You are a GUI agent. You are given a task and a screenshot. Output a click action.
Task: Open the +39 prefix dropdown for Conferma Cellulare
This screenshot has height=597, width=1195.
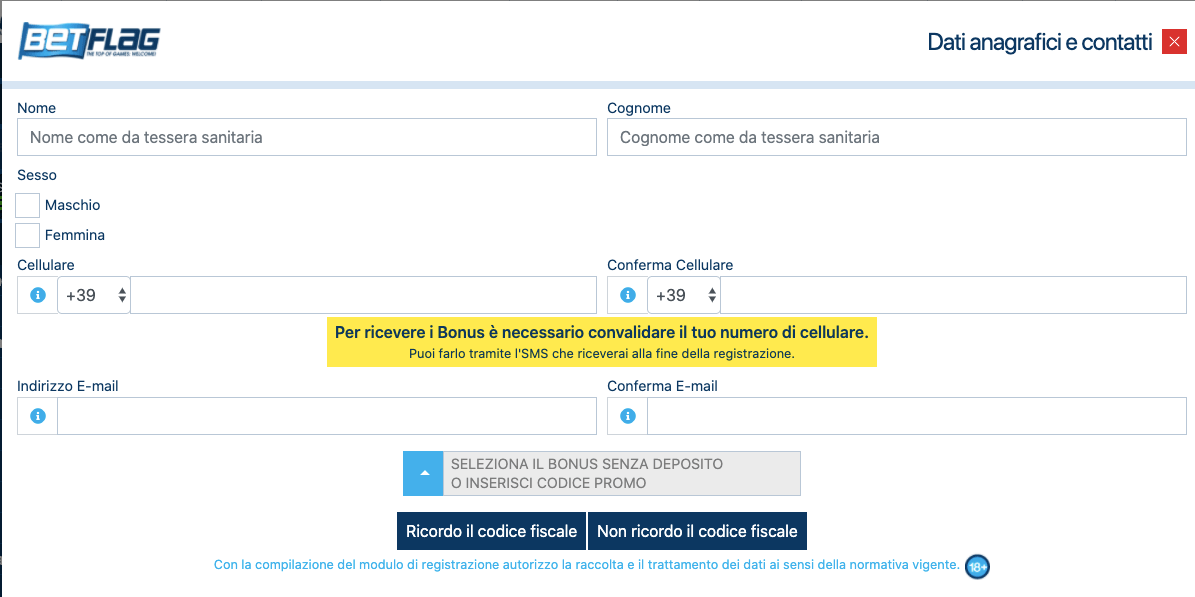coord(684,295)
